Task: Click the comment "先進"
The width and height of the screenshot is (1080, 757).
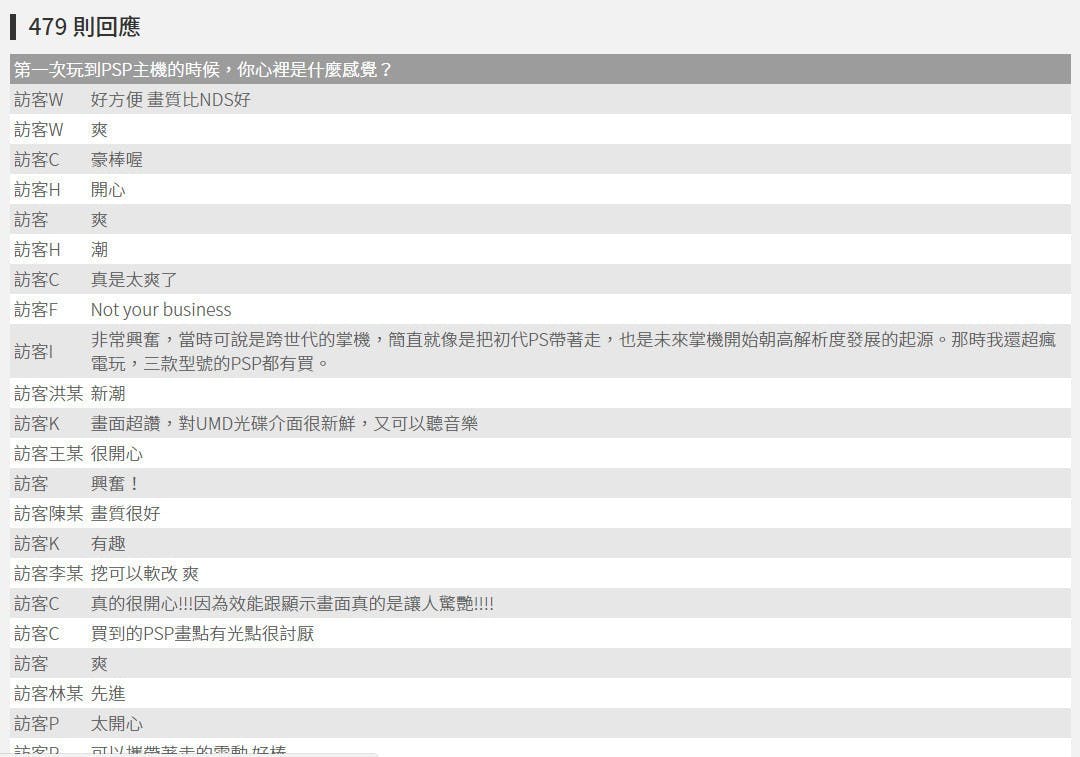Action: coord(108,694)
